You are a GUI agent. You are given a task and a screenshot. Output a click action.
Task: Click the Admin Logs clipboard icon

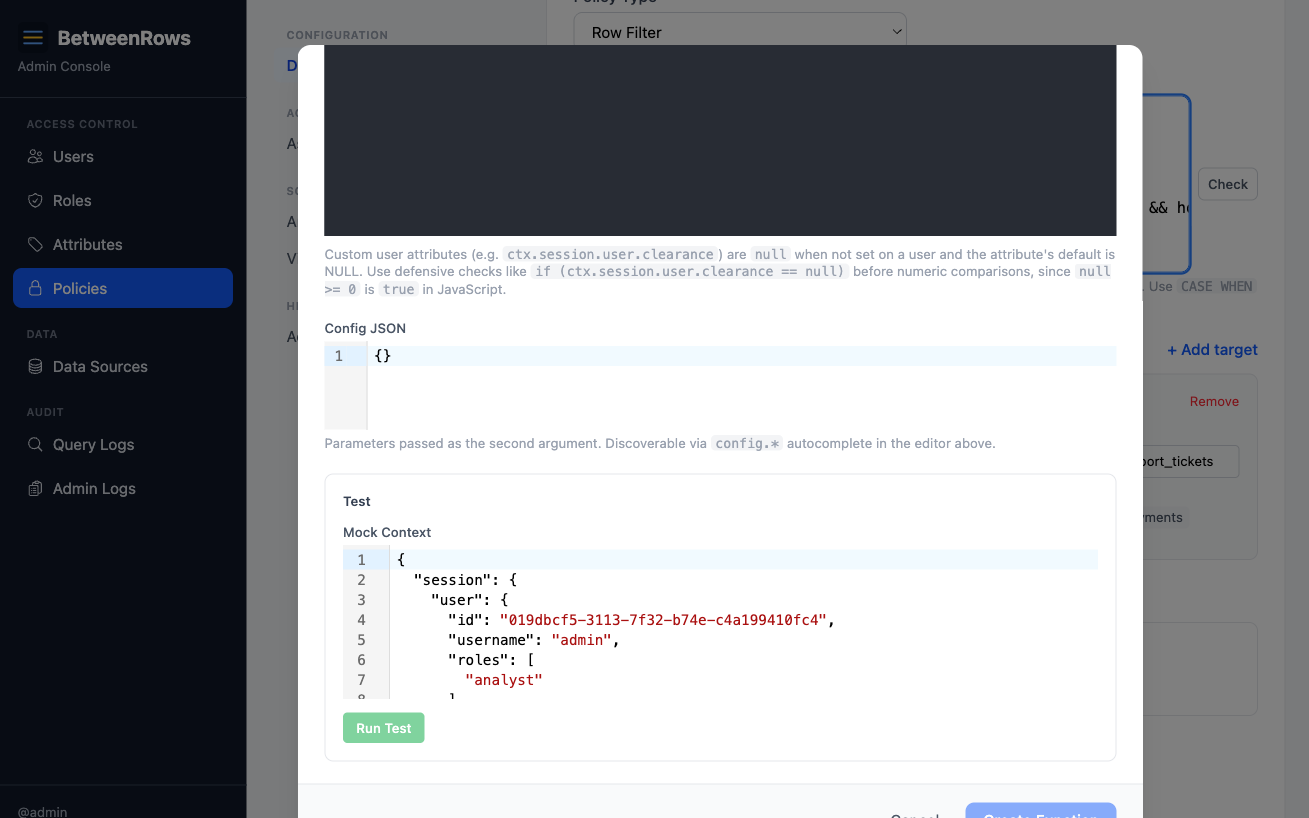[35, 489]
